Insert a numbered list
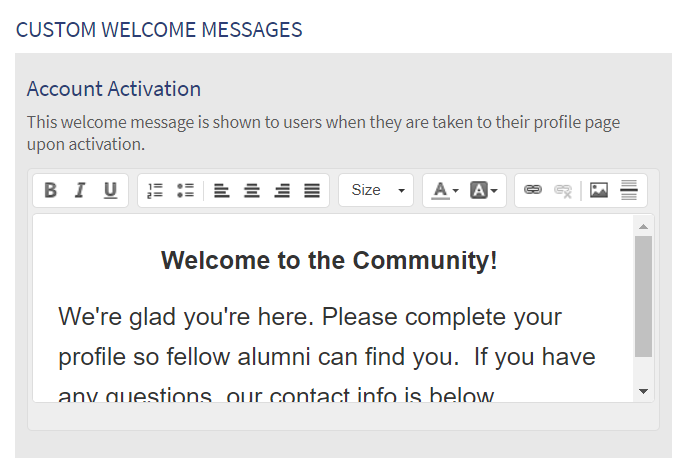The width and height of the screenshot is (689, 475). click(155, 190)
